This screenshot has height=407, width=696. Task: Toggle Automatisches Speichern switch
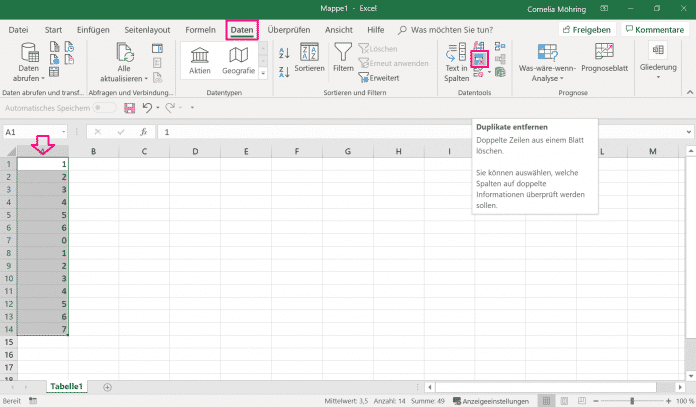click(105, 107)
